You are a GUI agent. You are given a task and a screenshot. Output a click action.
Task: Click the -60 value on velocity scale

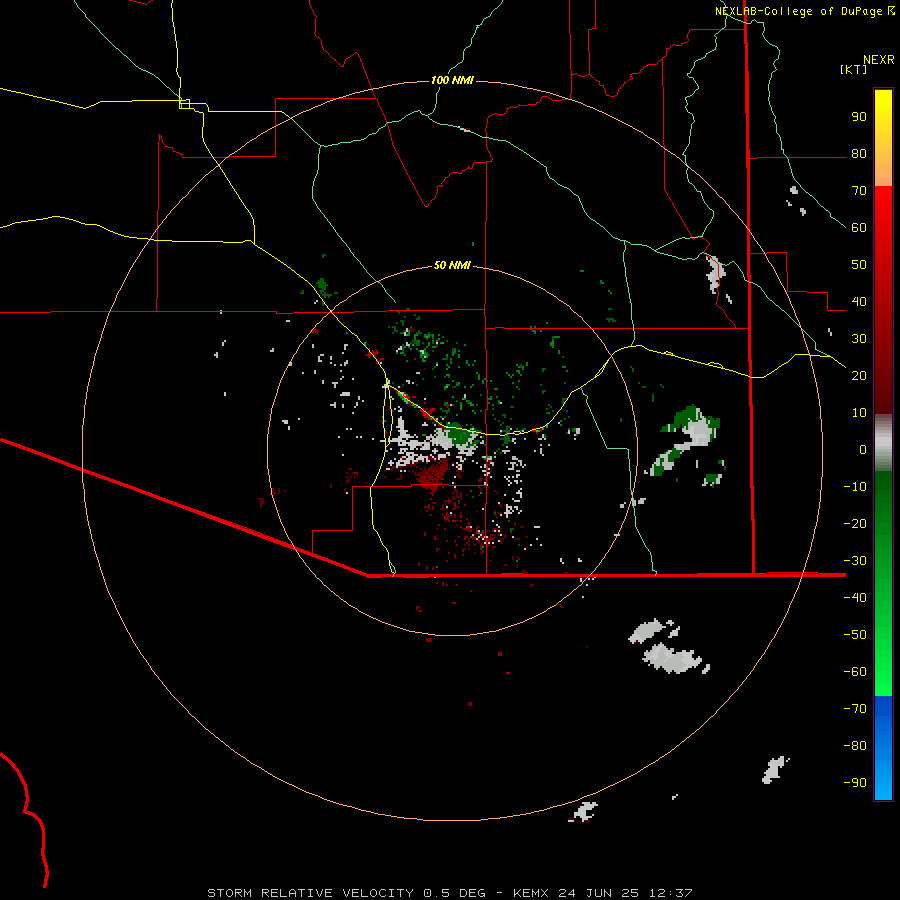(855, 672)
